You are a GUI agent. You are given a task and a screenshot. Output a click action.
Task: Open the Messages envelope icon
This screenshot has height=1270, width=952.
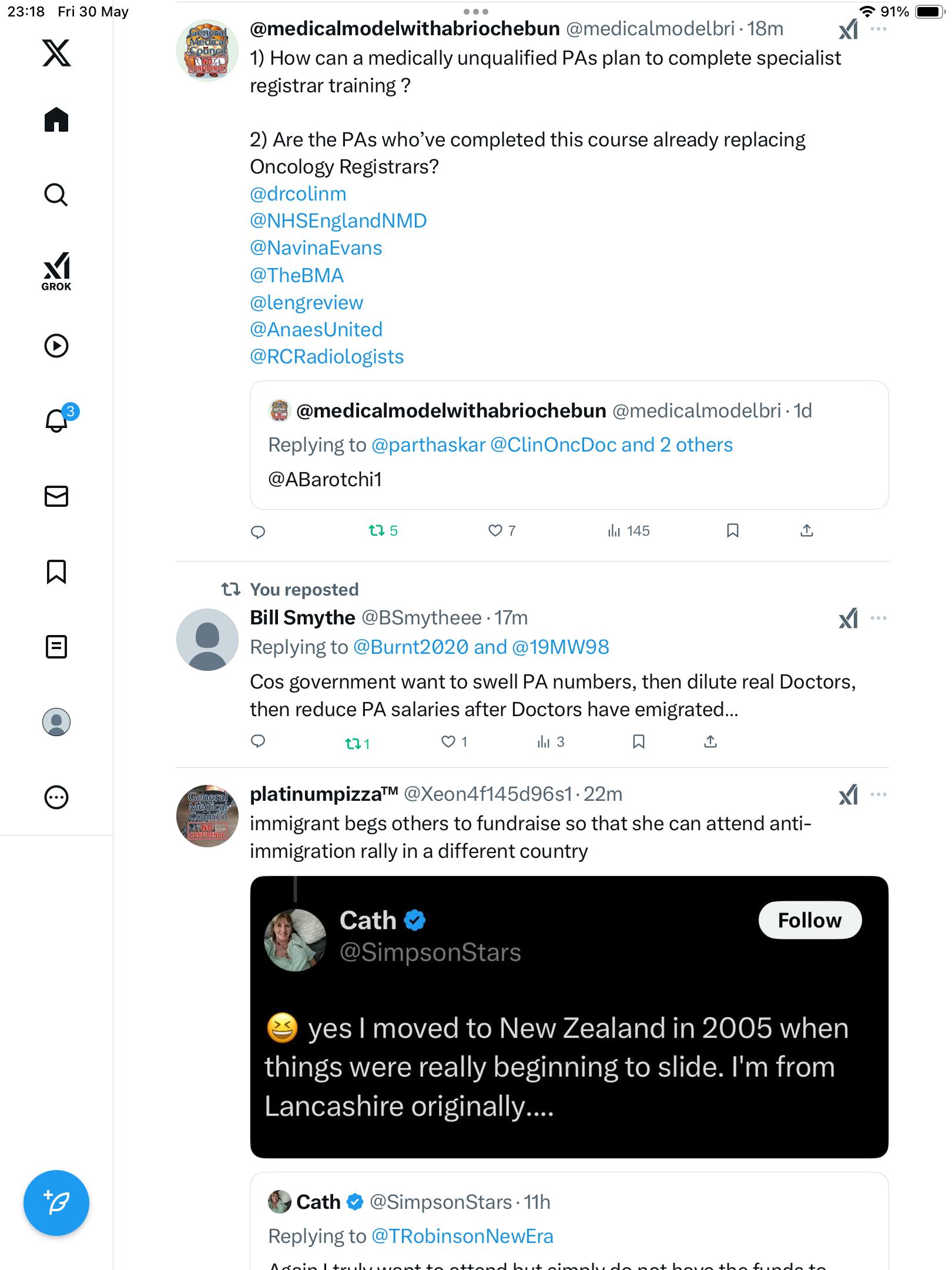coord(56,496)
